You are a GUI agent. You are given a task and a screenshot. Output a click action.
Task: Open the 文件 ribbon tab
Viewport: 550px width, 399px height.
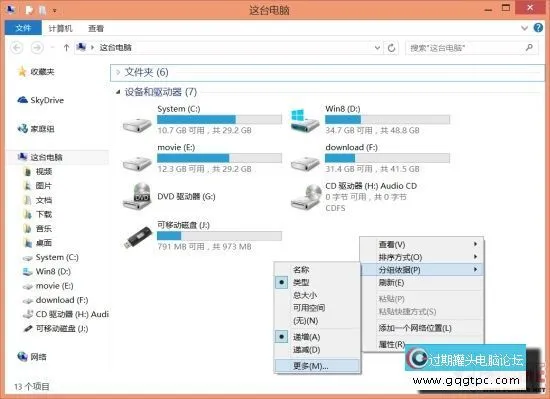(x=23, y=28)
